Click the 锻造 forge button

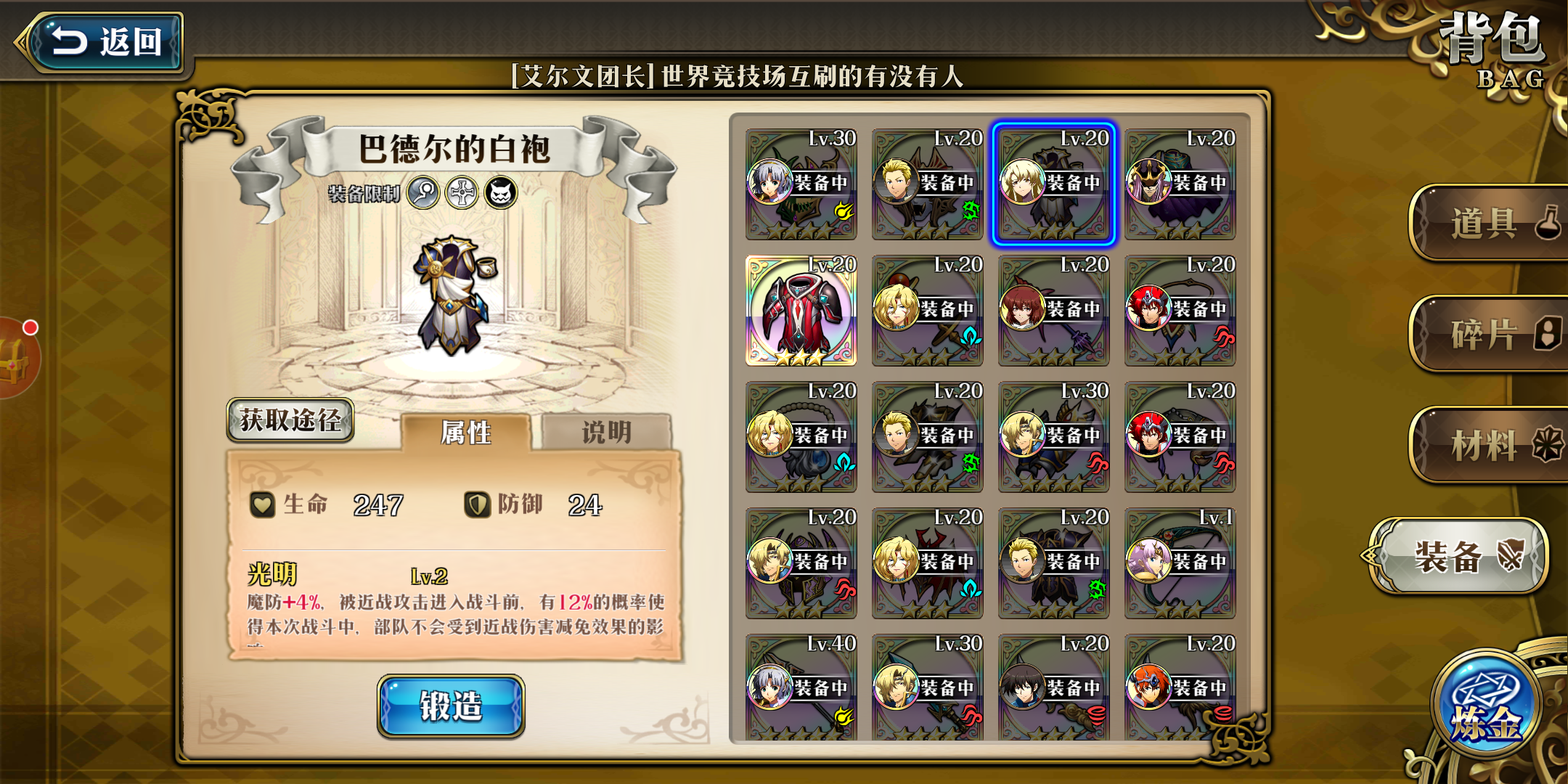pyautogui.click(x=451, y=706)
